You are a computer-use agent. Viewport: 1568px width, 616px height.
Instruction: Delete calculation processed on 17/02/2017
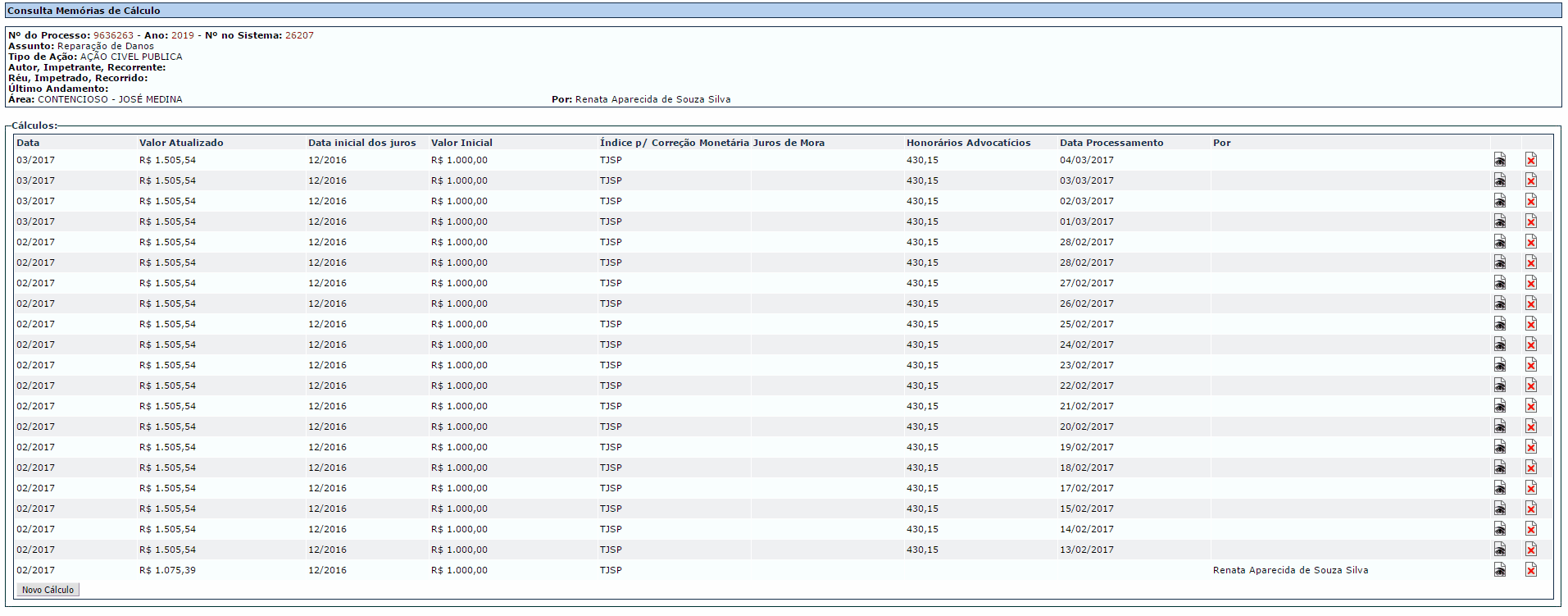[1530, 488]
